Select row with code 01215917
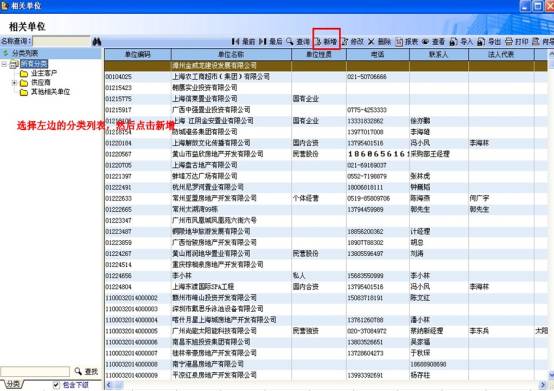The height and width of the screenshot is (391, 554). click(x=326, y=110)
